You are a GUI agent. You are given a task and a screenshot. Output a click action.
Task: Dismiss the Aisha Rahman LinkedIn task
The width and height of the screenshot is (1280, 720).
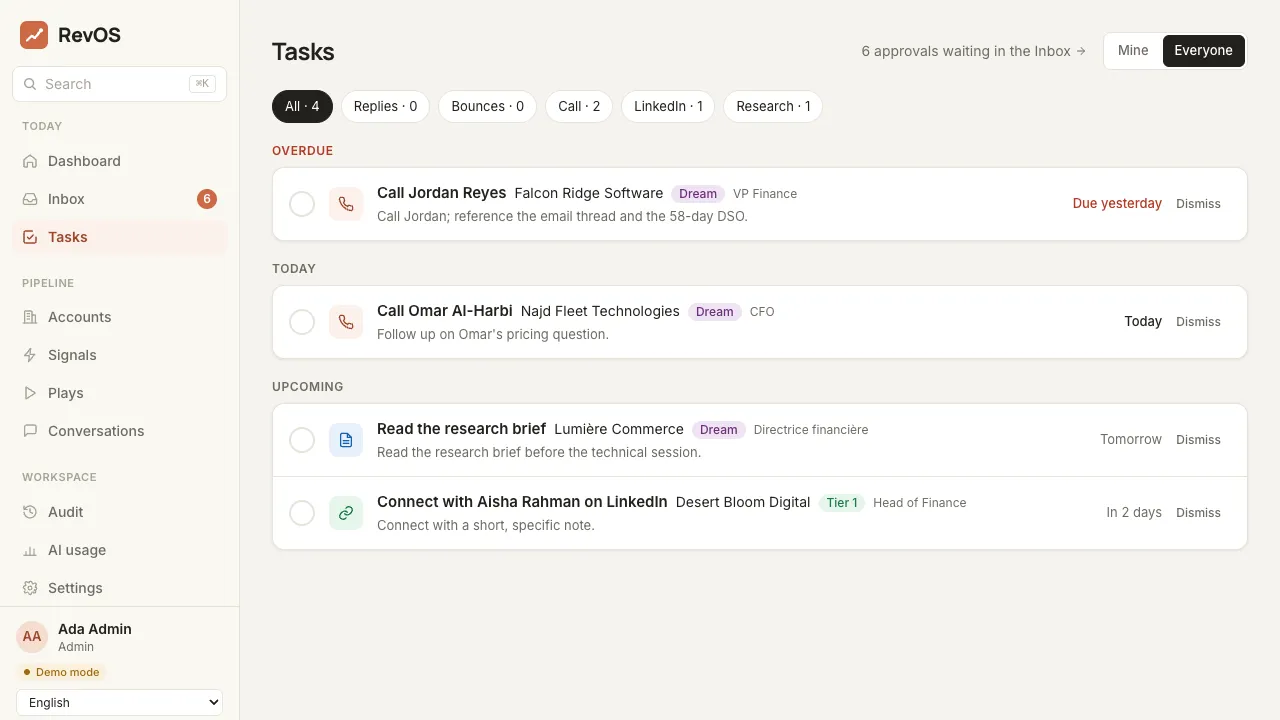[1198, 513]
